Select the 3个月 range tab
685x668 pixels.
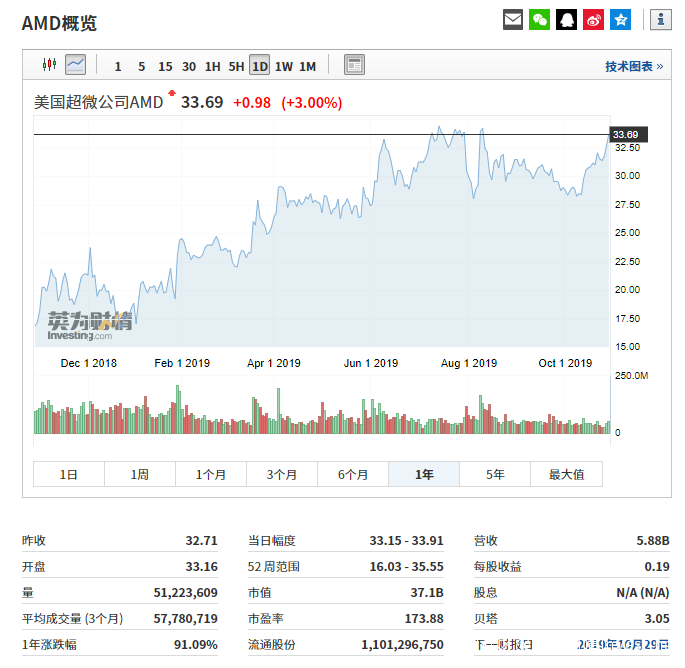coord(282,474)
